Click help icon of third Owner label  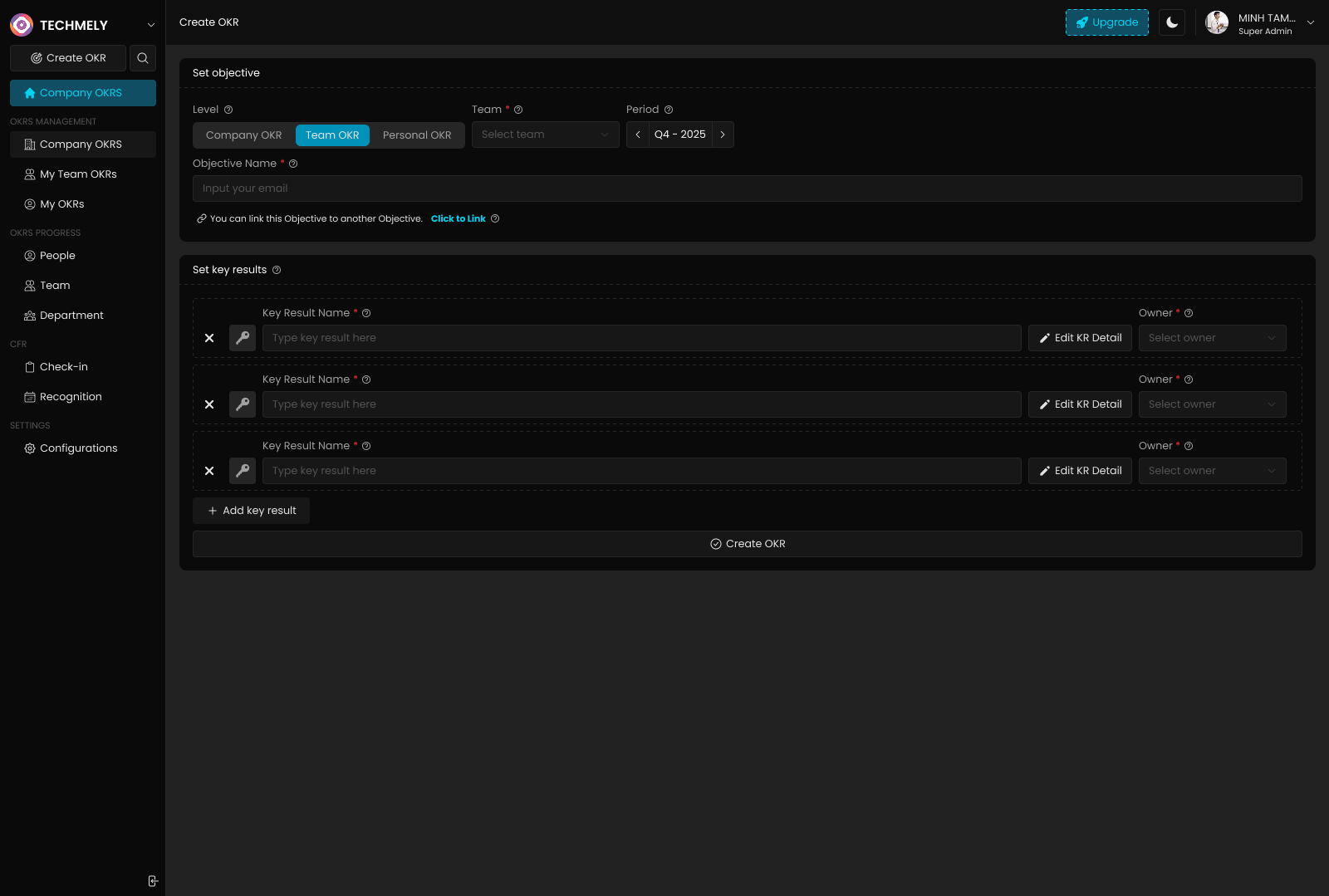point(1189,446)
